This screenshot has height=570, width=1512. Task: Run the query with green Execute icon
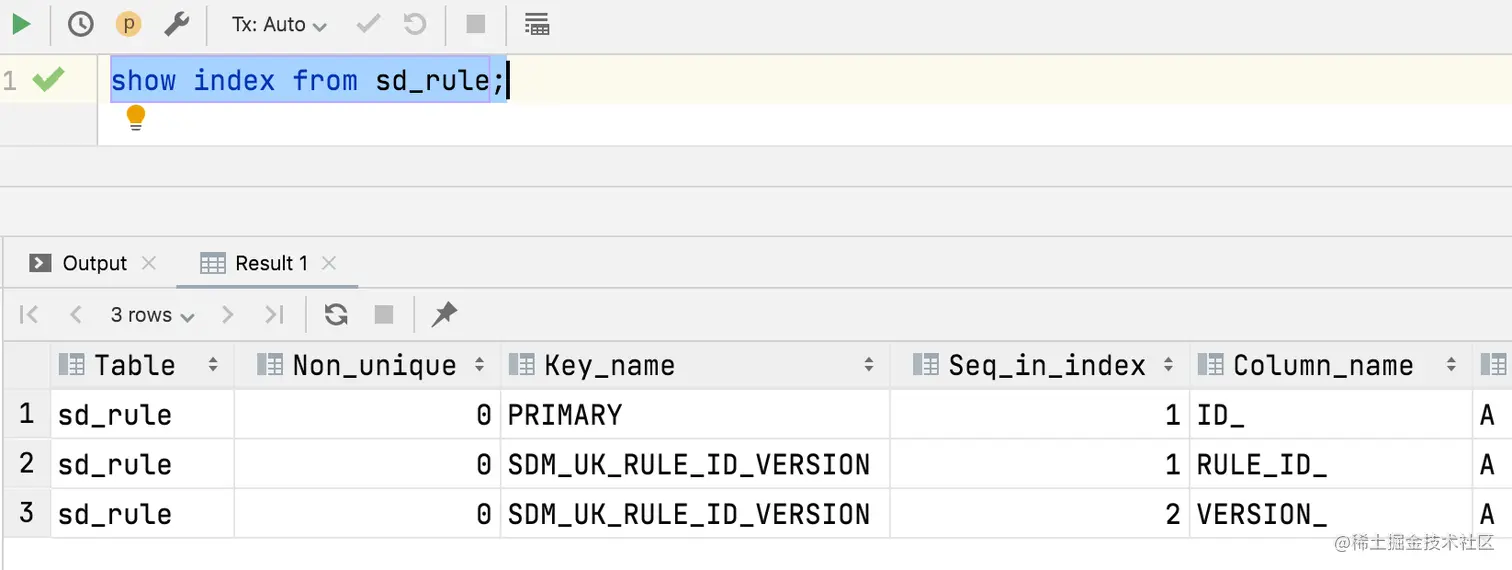21,24
